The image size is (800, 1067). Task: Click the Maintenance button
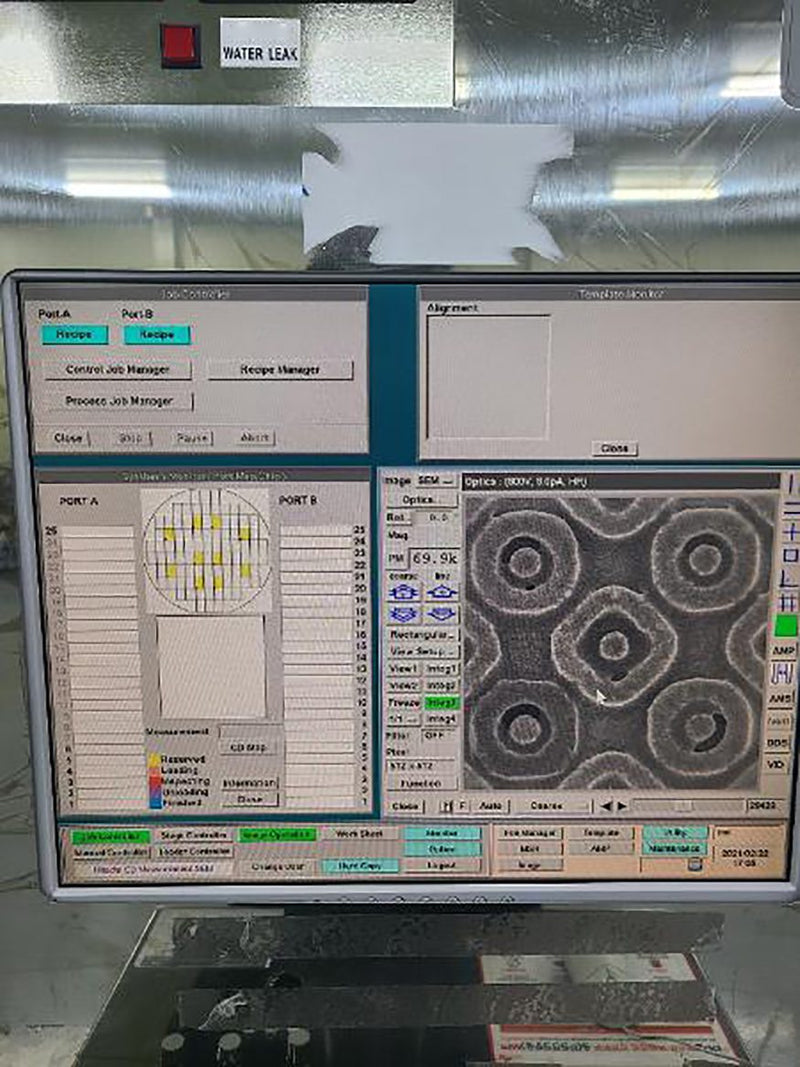tap(674, 849)
